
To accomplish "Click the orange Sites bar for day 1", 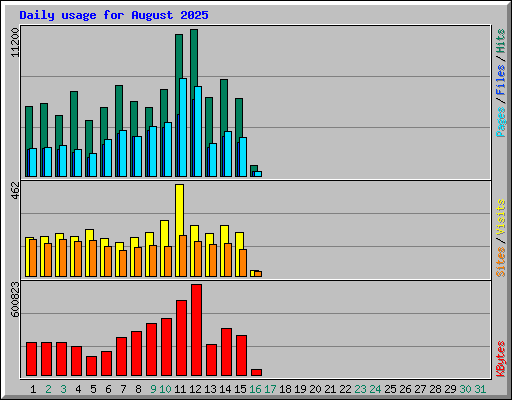I will click(x=33, y=258).
